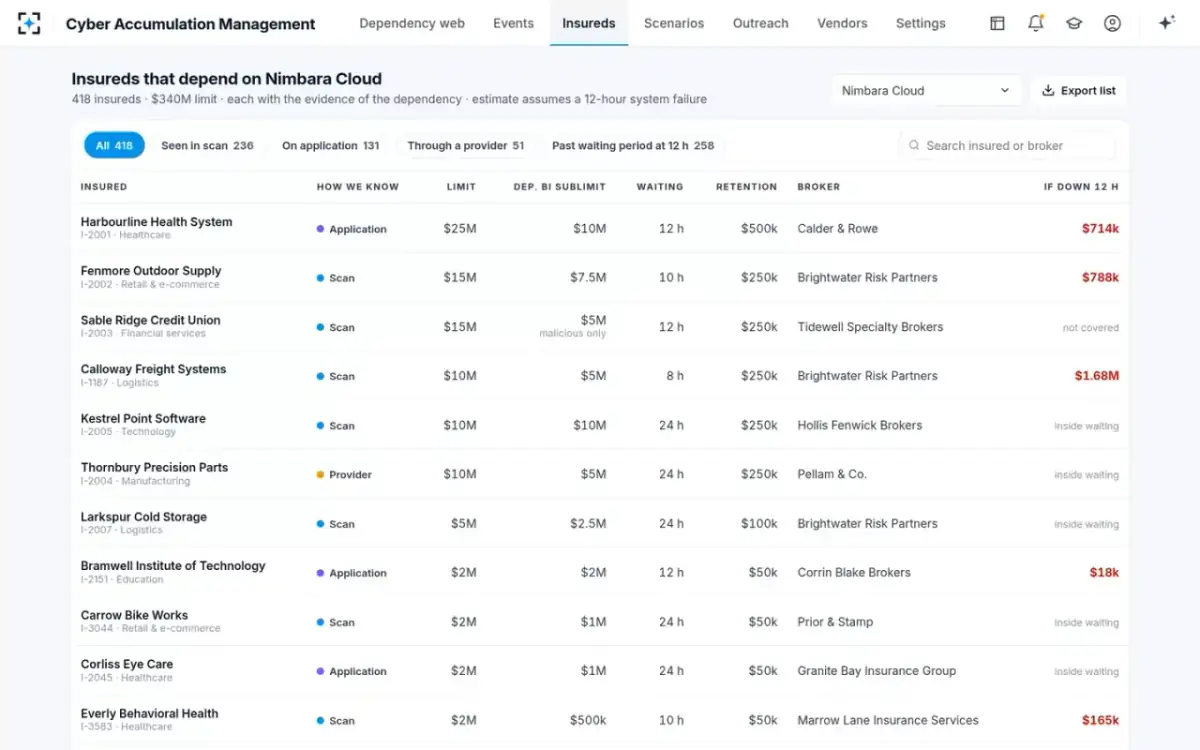Viewport: 1200px width, 750px height.
Task: Filter by Through a provider 51
Action: [466, 145]
